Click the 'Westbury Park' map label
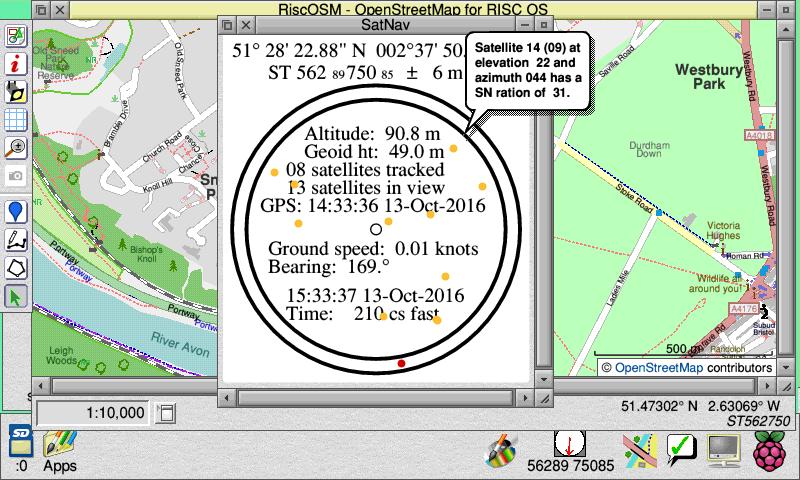 tap(709, 77)
